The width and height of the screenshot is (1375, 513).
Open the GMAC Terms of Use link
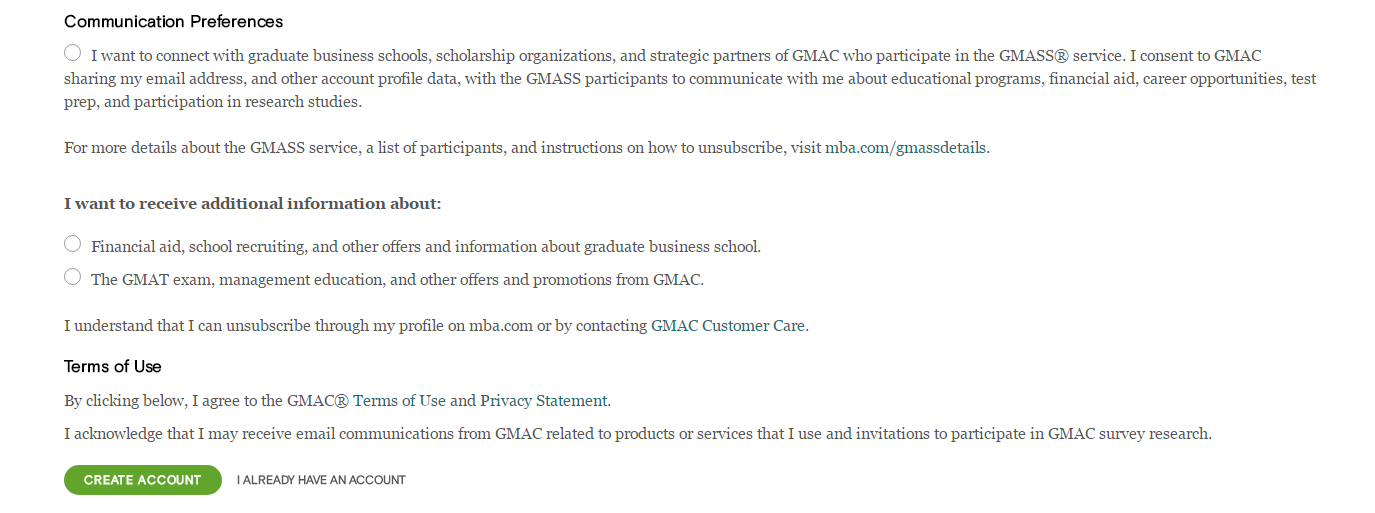tap(399, 401)
